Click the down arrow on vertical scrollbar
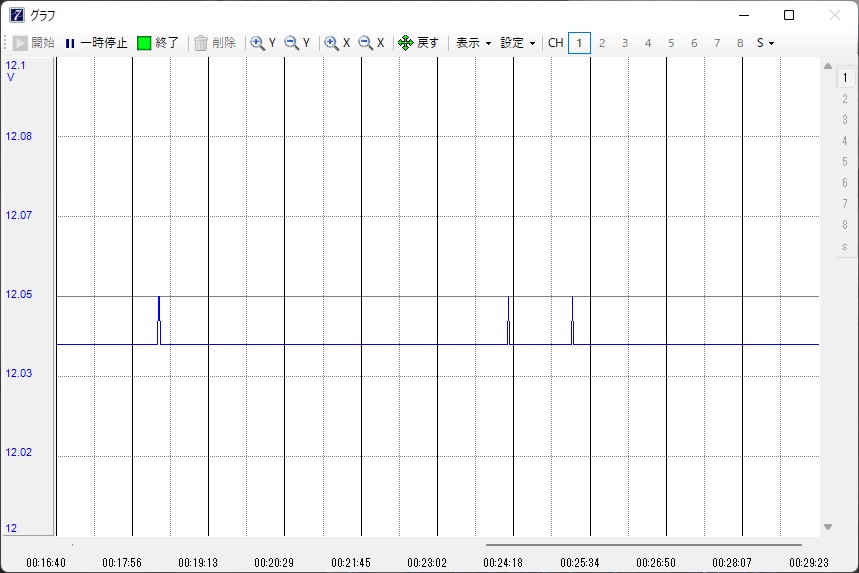859x573 pixels. click(x=828, y=527)
